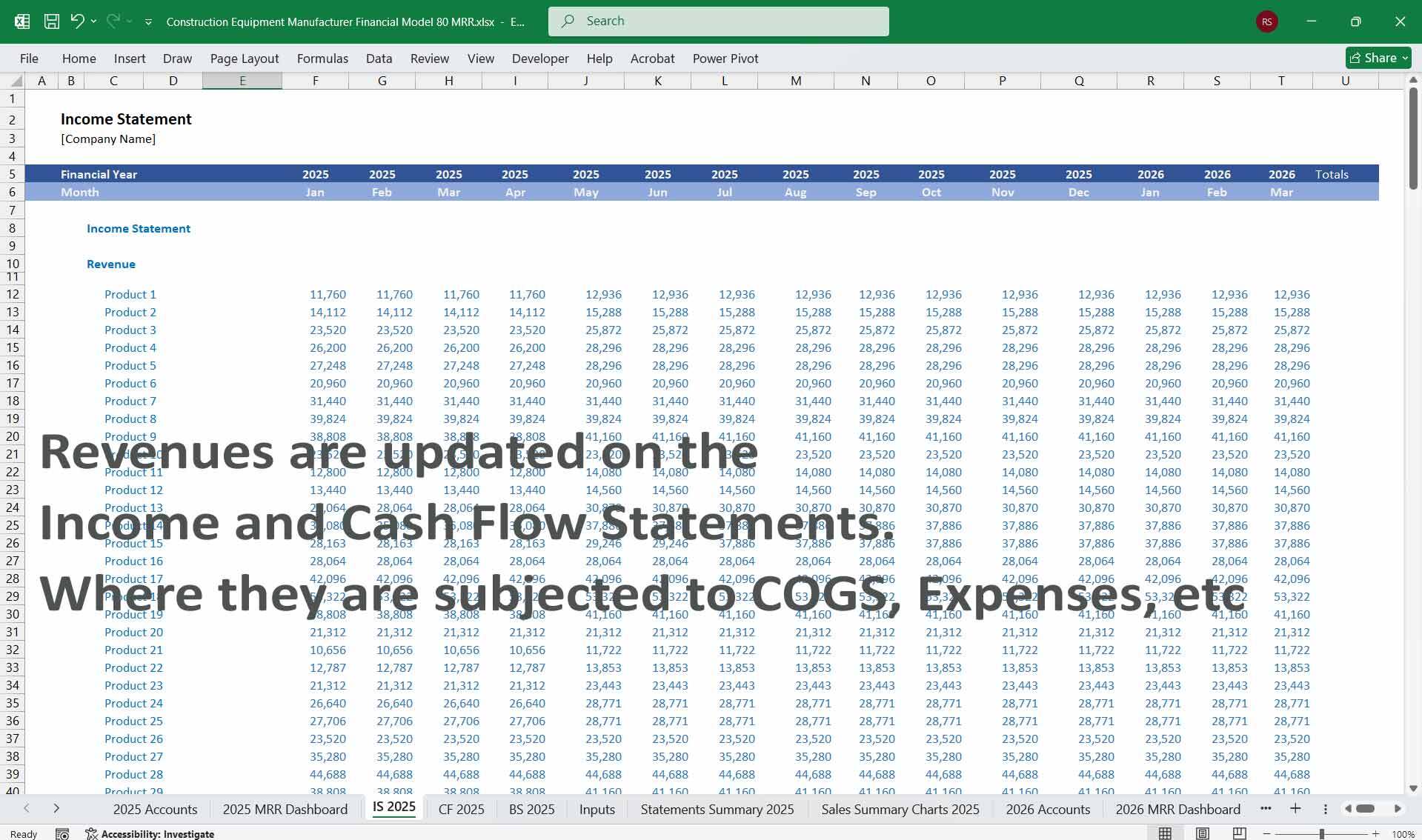1422x840 pixels.
Task: Open the Redo history dropdown arrow
Action: 129,21
